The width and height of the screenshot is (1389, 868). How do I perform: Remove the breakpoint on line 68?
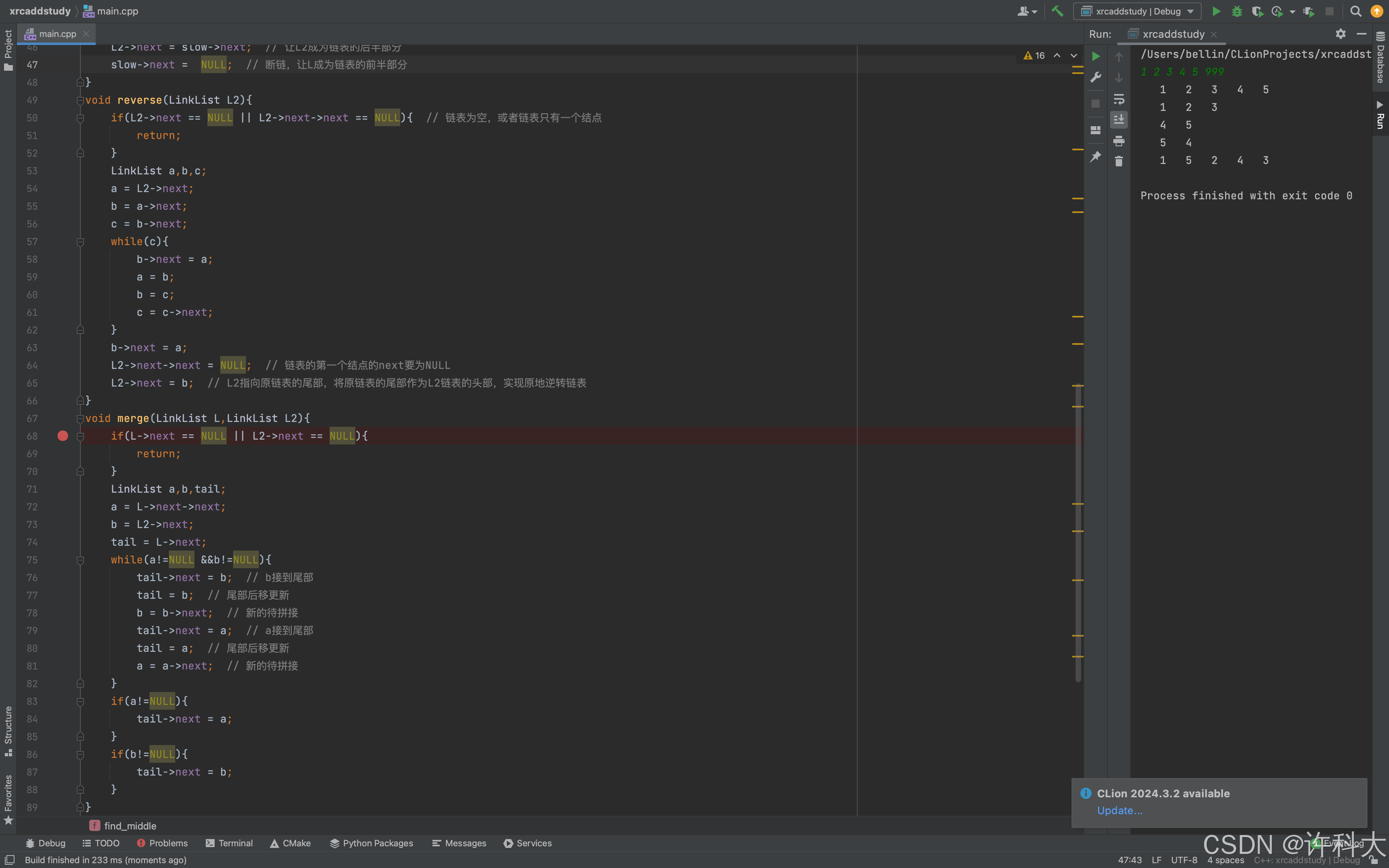pos(63,436)
